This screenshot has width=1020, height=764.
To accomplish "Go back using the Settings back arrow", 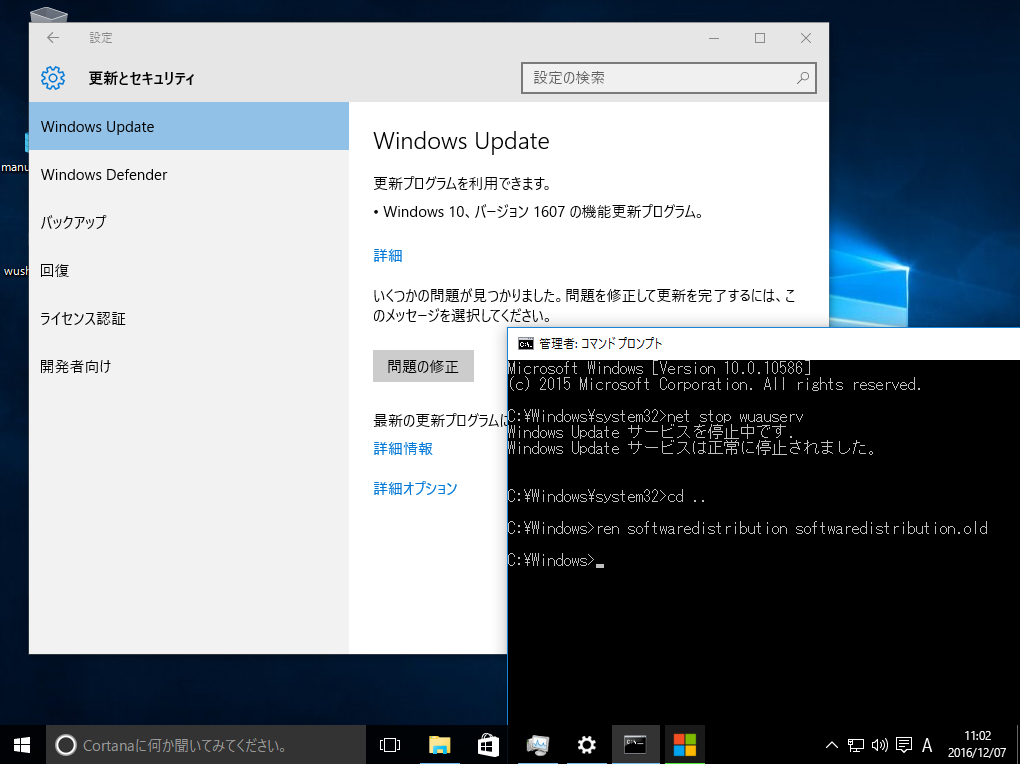I will 53,38.
